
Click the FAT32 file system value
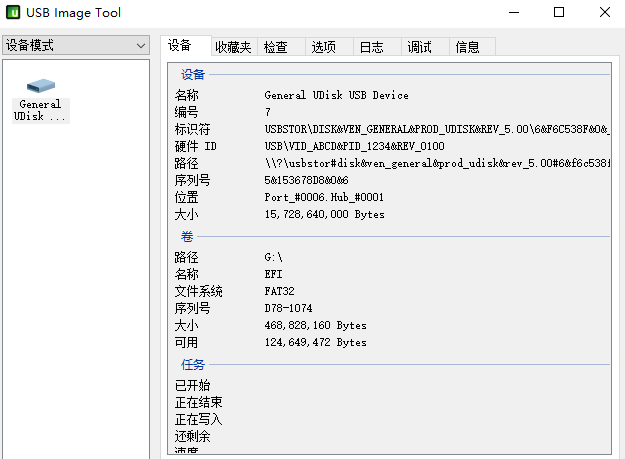(x=279, y=291)
